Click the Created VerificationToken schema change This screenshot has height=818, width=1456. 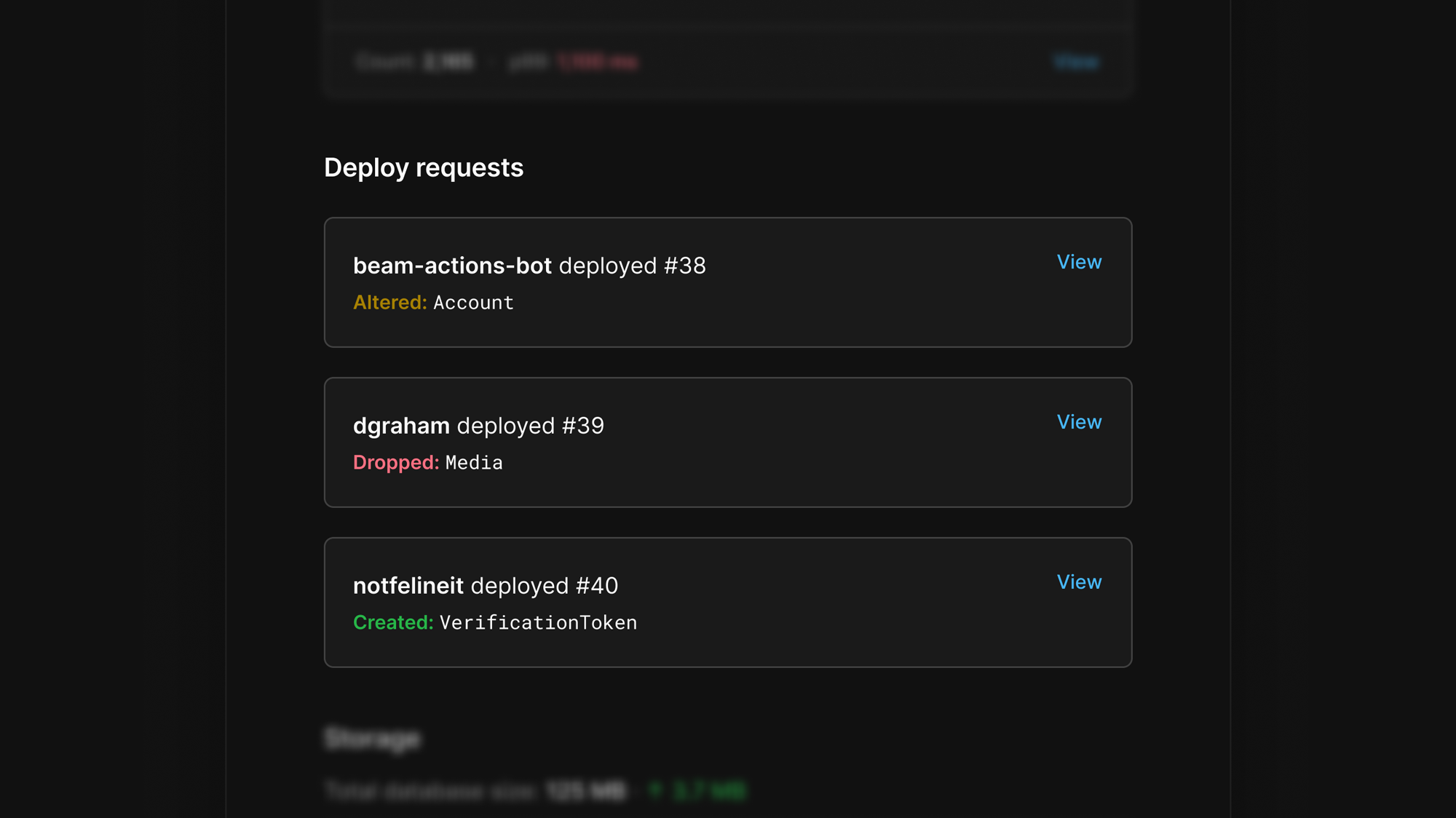[x=494, y=622]
